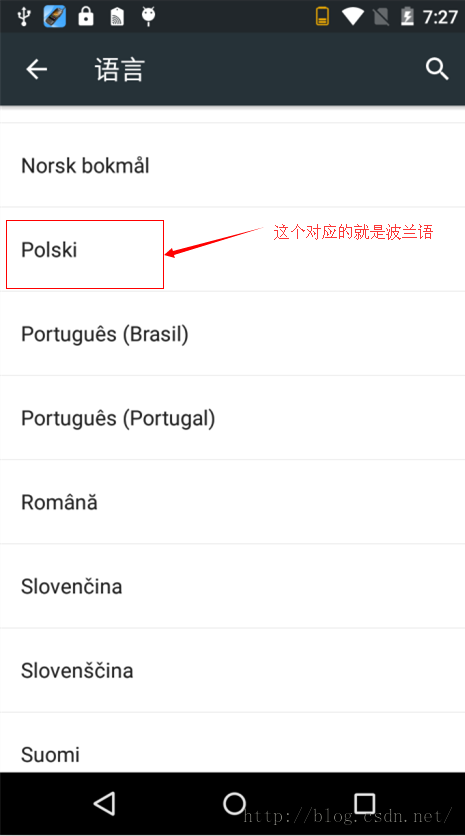Select Norsk bokmål language
Viewport: 465px width, 836px height.
pos(232,165)
